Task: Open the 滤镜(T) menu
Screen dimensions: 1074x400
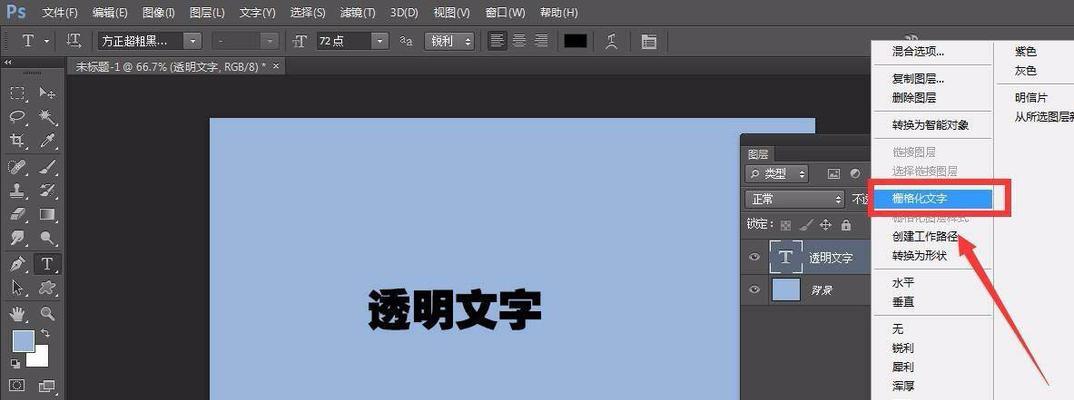Action: [x=358, y=13]
